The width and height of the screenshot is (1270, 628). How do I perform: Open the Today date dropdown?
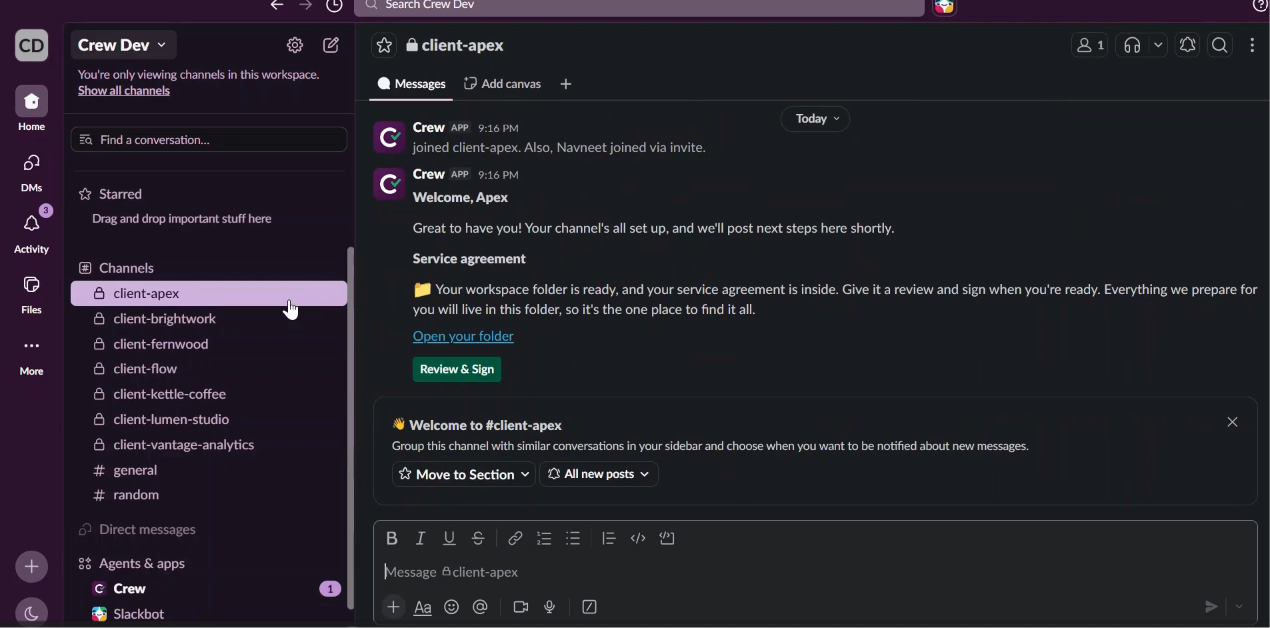point(816,119)
